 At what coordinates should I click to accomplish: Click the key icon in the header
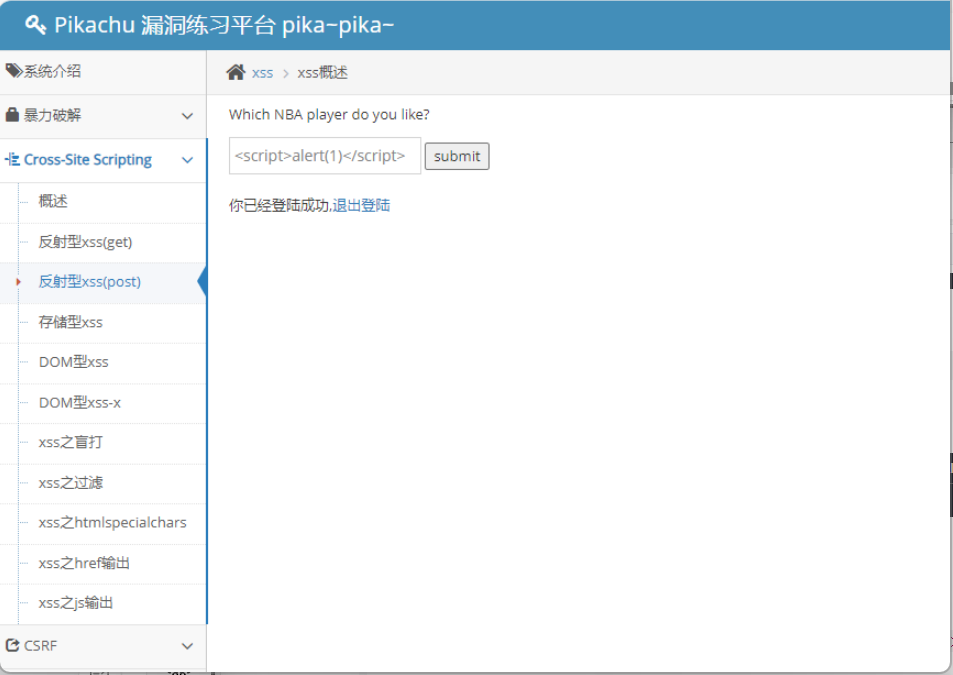[35, 25]
